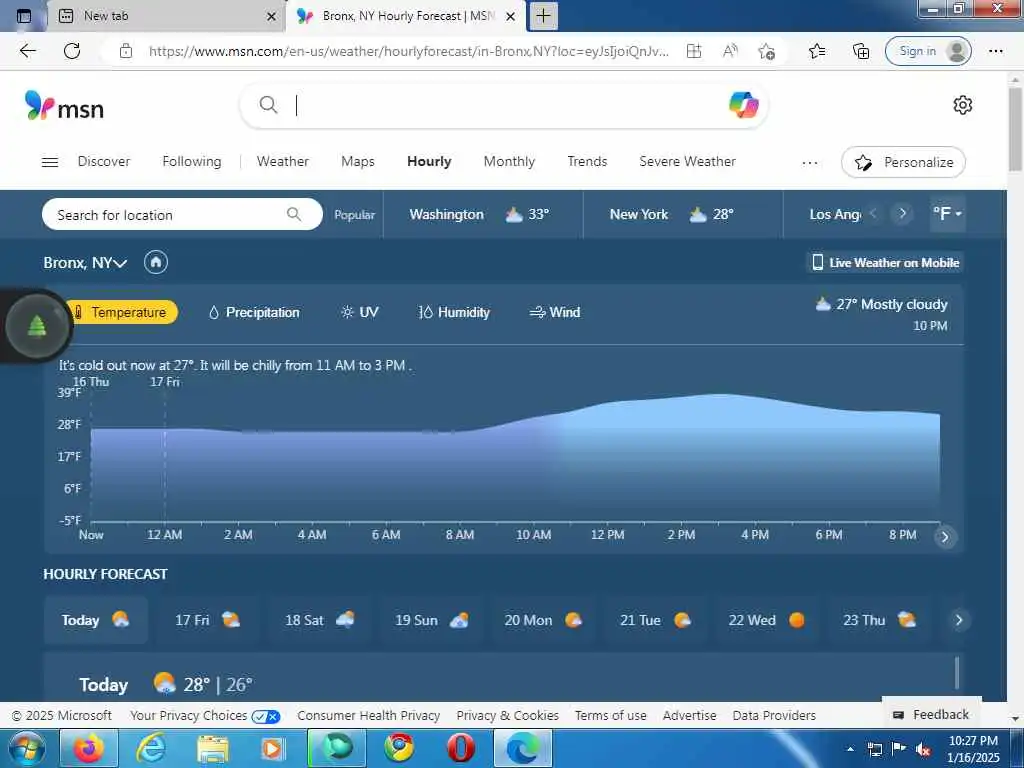
Task: Open the split screen icon in address bar
Action: [694, 51]
